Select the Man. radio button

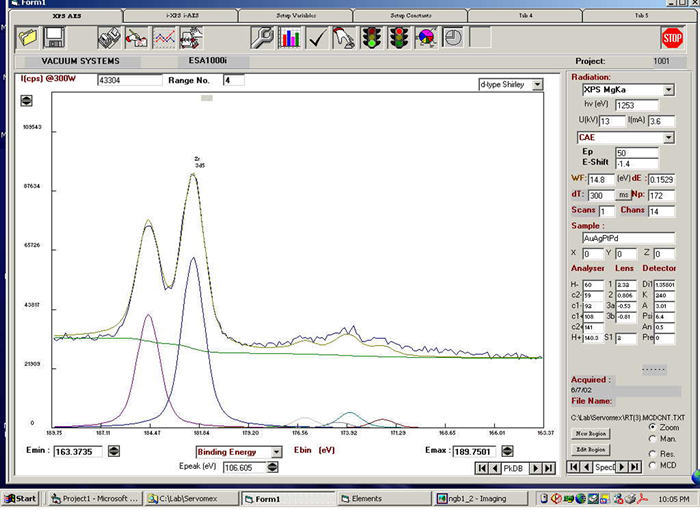coord(653,439)
